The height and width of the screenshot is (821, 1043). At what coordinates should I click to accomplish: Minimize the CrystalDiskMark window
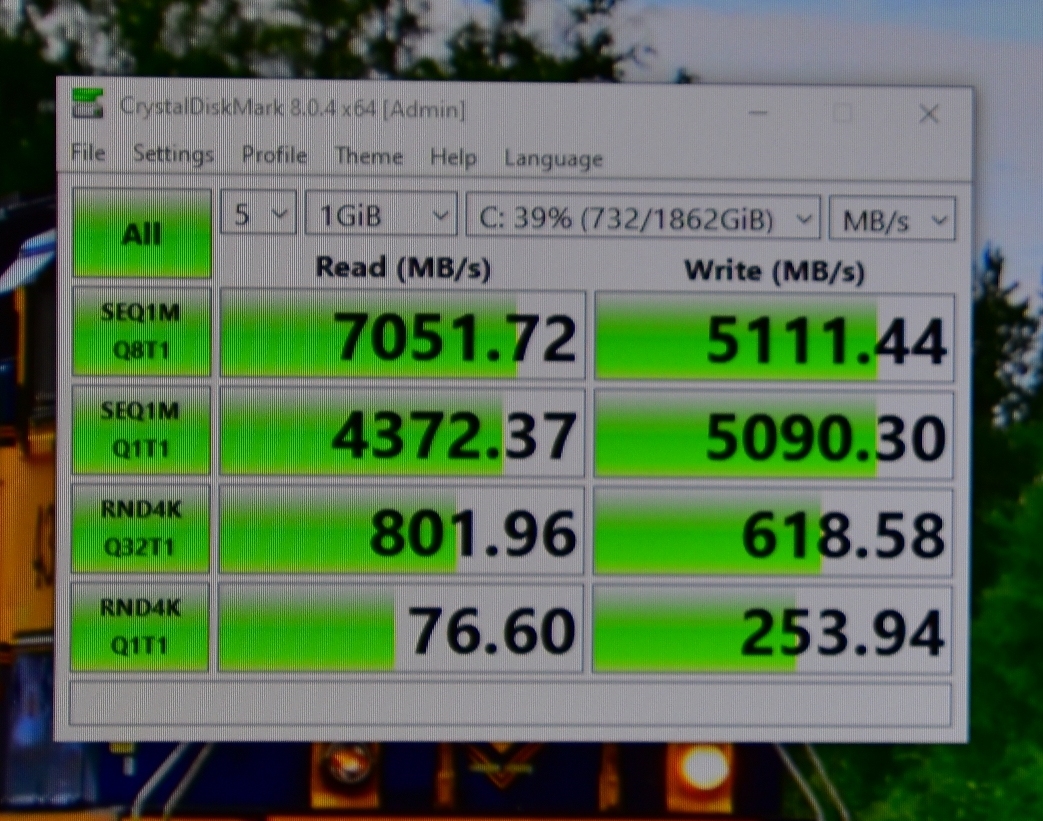coord(758,112)
